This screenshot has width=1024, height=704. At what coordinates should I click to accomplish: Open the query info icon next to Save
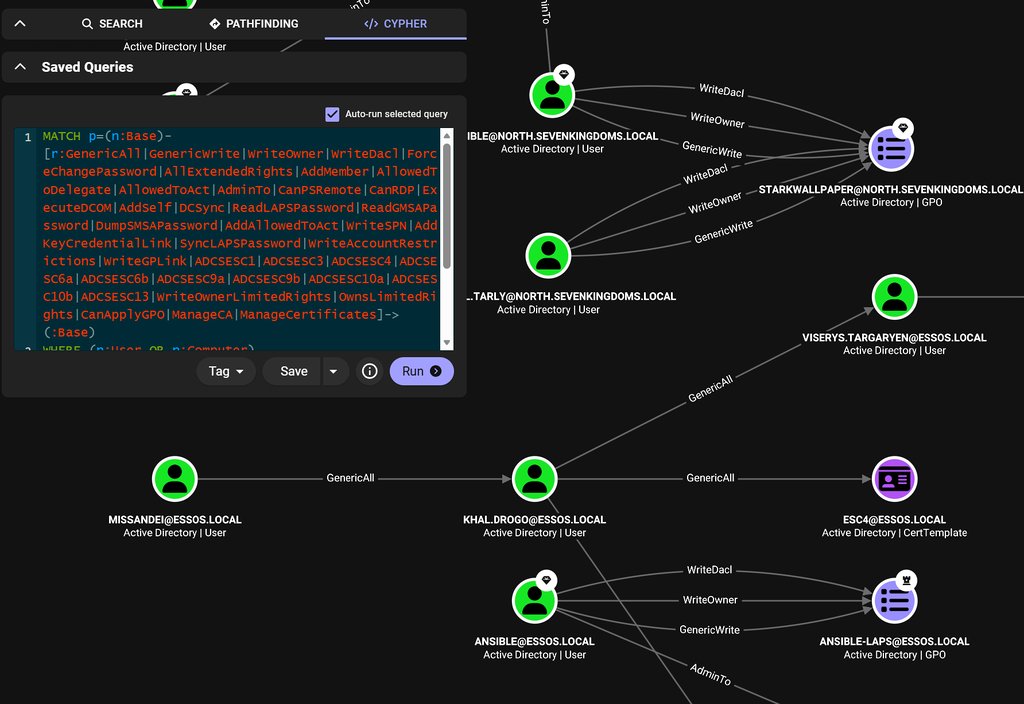click(370, 371)
